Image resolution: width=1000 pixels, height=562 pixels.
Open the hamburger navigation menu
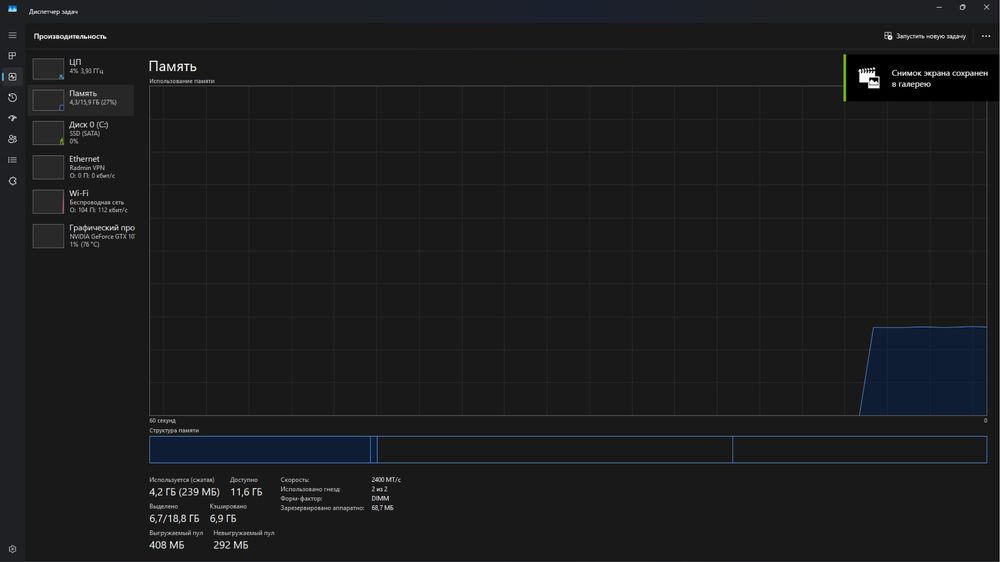click(12, 35)
